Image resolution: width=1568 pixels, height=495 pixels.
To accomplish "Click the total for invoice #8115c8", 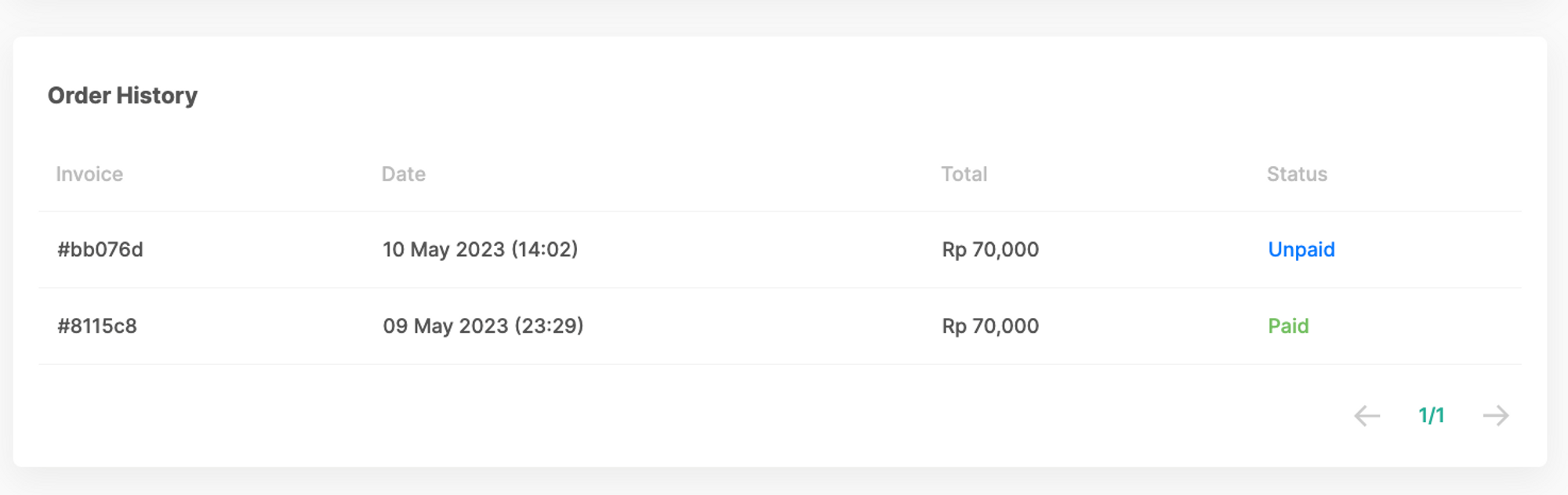I will click(990, 326).
